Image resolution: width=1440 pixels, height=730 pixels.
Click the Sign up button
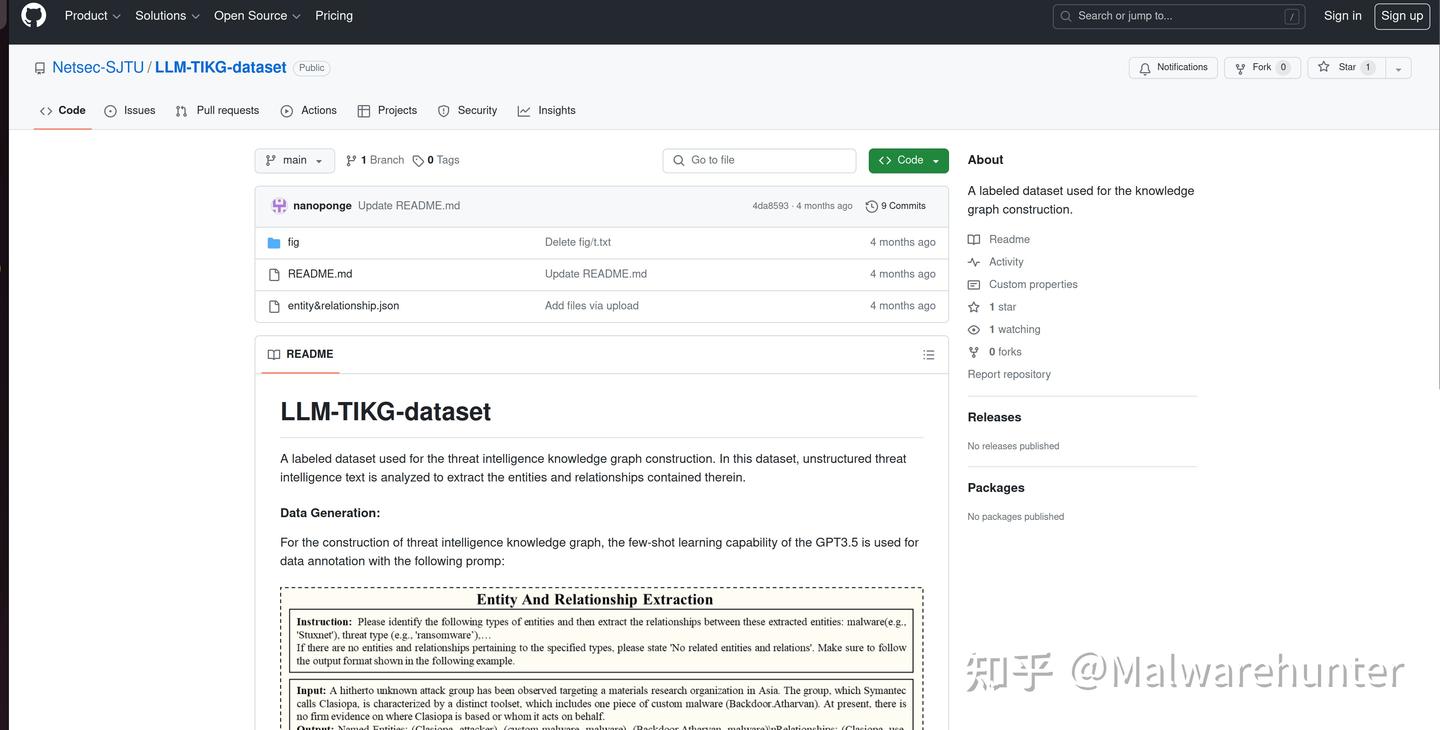click(x=1401, y=15)
